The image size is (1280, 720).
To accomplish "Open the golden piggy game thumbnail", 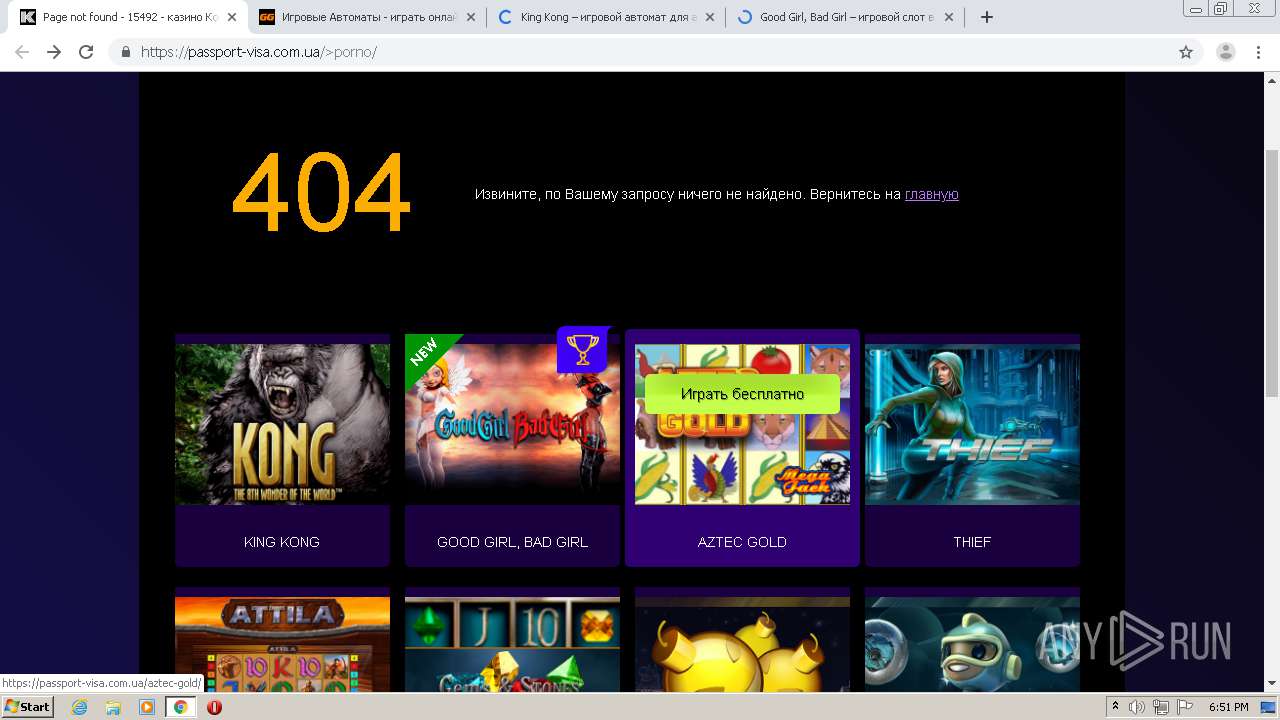I will pyautogui.click(x=742, y=644).
